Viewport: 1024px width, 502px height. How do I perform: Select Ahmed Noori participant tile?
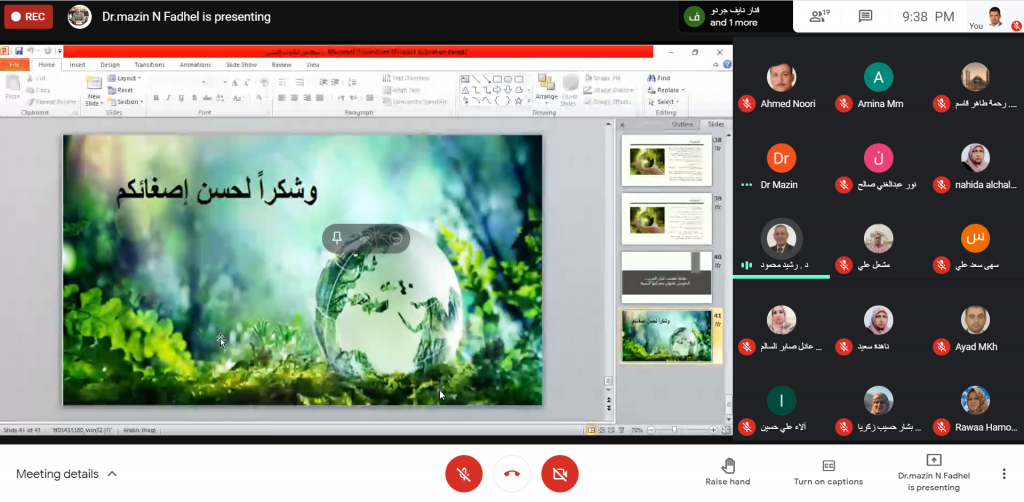(x=782, y=78)
